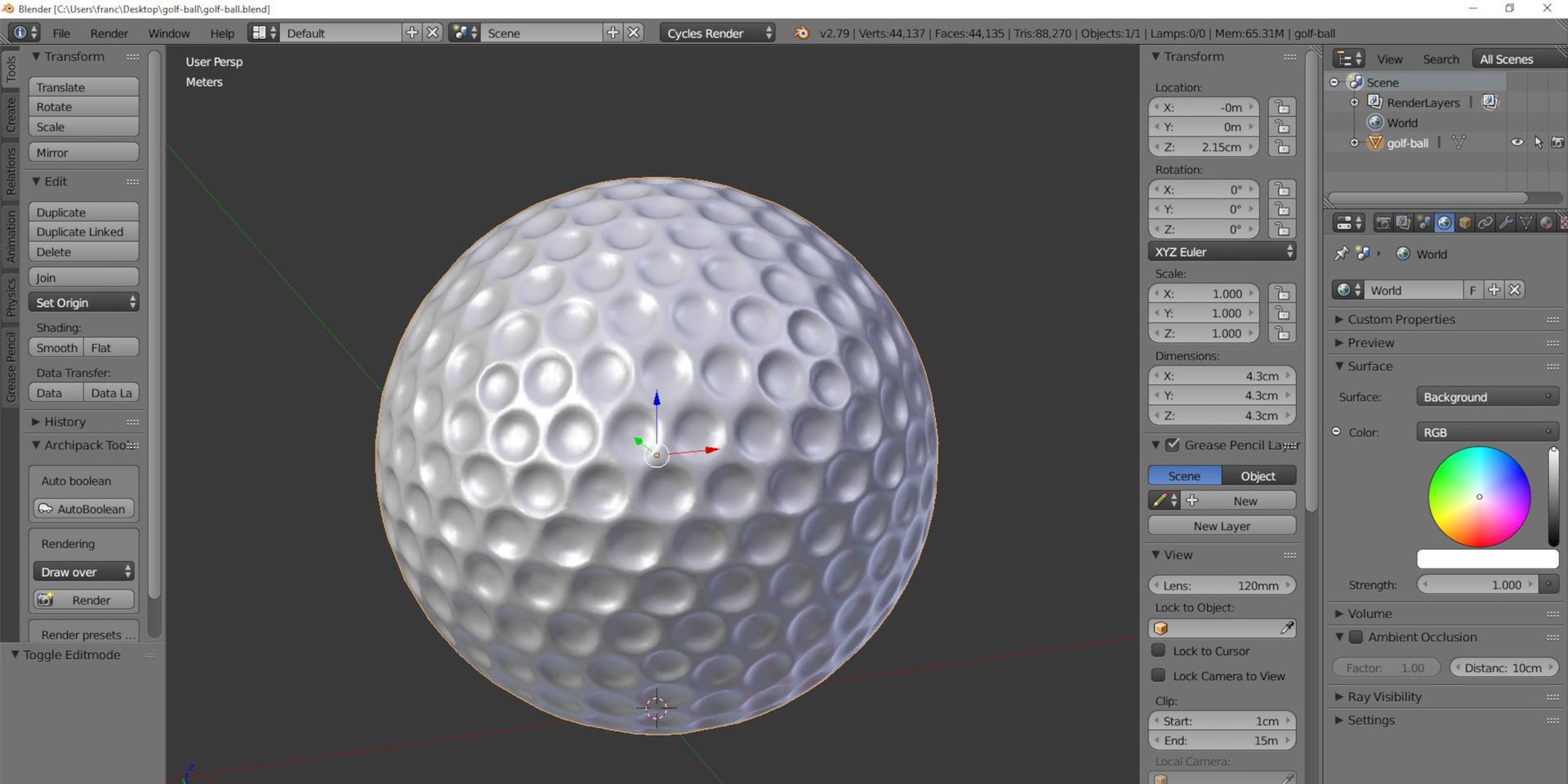1568x784 pixels.
Task: Expand the Custom Properties panel
Action: pos(1401,319)
